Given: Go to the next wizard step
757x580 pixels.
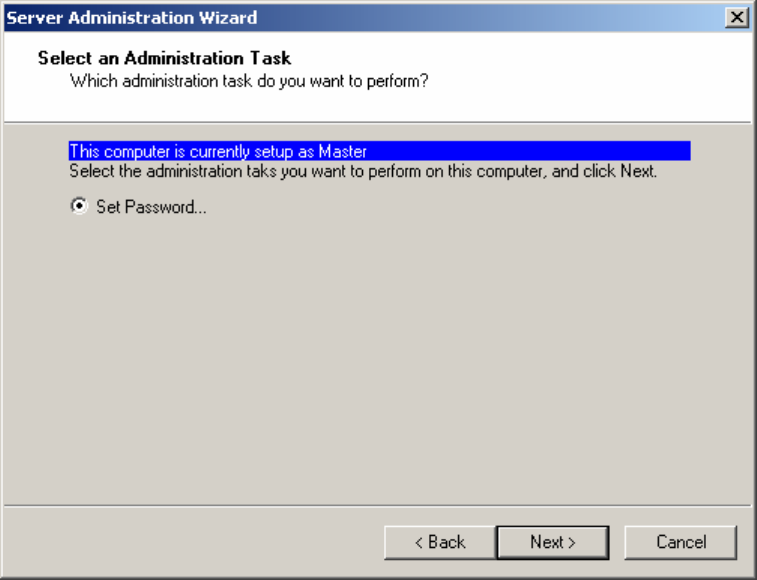Looking at the screenshot, I should click(553, 542).
